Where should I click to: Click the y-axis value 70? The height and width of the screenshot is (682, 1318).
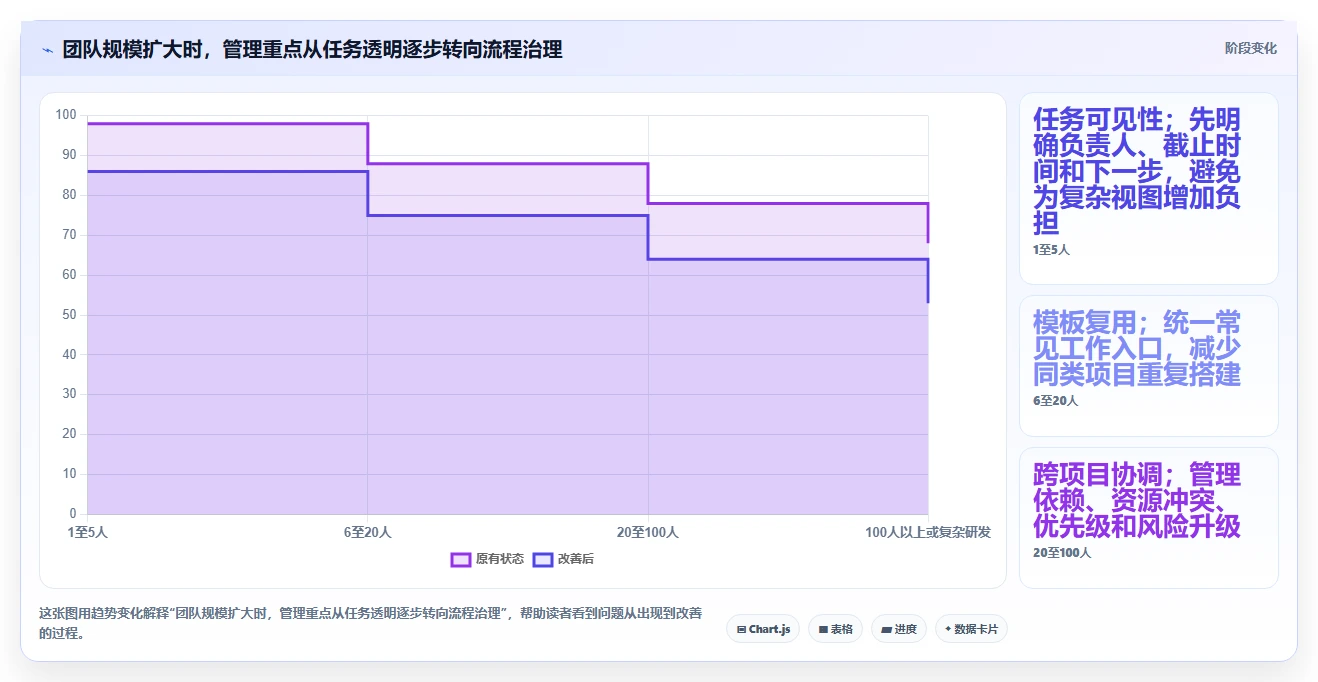tap(69, 235)
